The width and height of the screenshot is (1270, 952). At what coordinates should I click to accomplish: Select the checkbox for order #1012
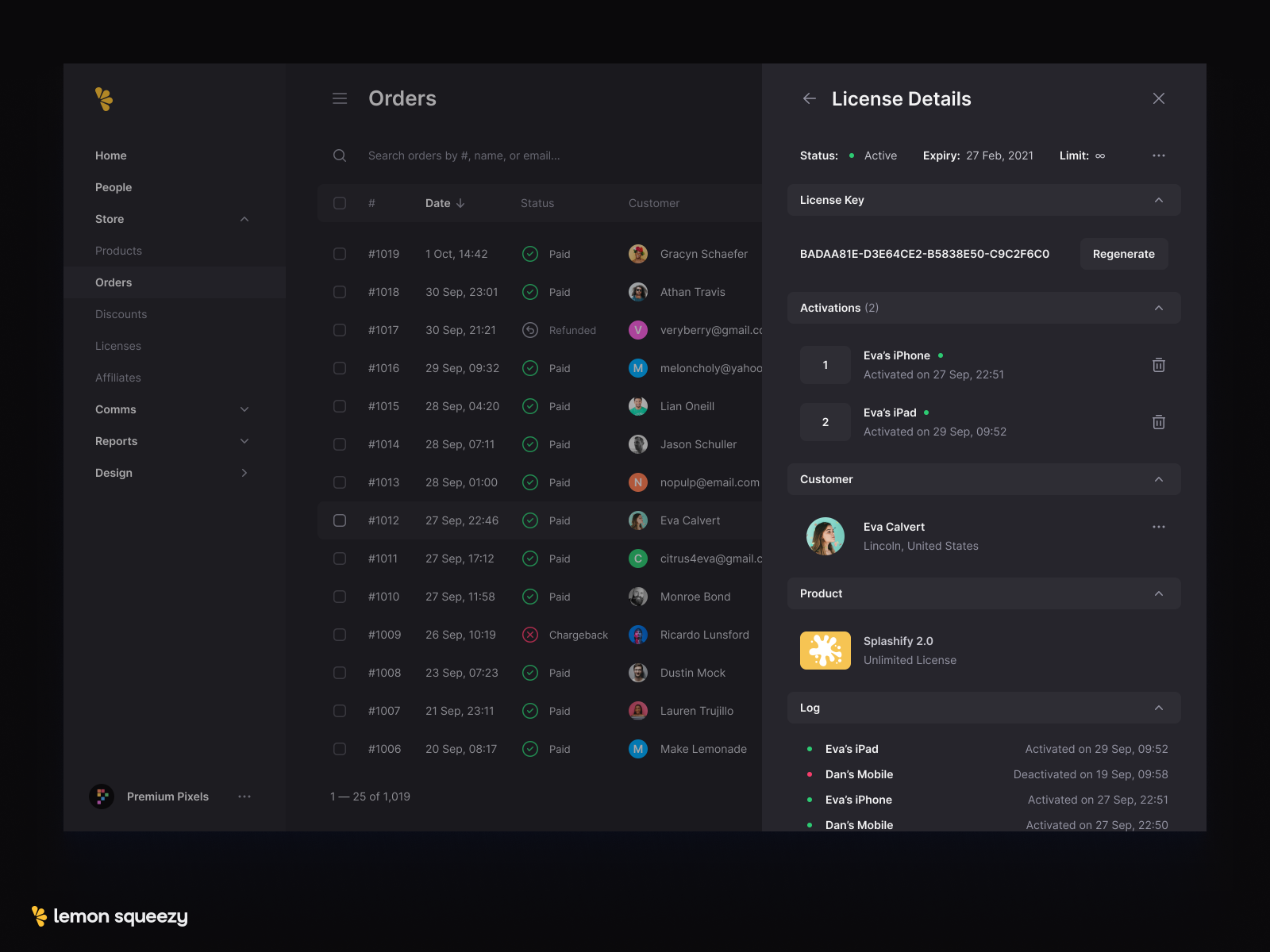coord(340,520)
